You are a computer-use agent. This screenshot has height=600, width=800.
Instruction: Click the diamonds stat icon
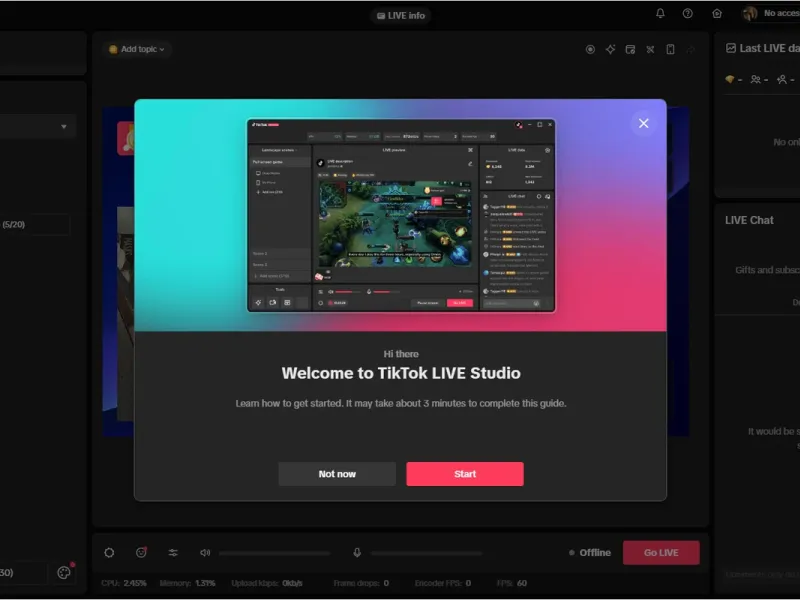[730, 79]
